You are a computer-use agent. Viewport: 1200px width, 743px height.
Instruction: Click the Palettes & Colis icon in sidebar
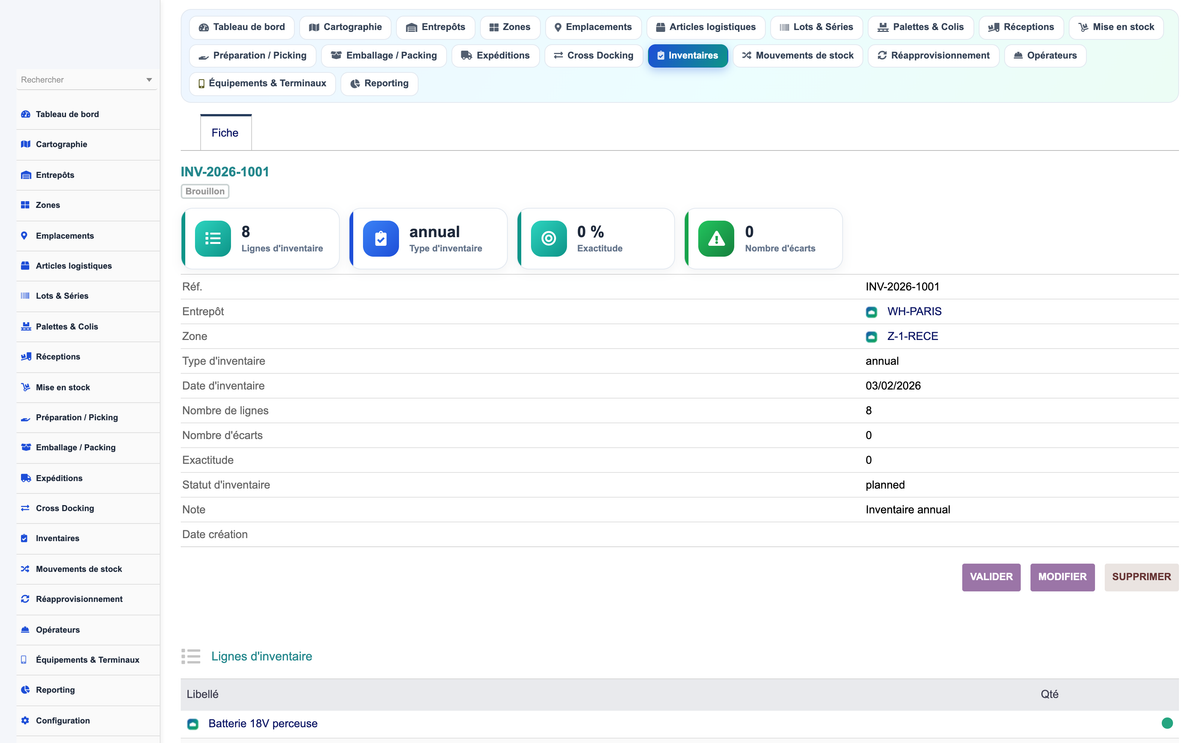26,327
